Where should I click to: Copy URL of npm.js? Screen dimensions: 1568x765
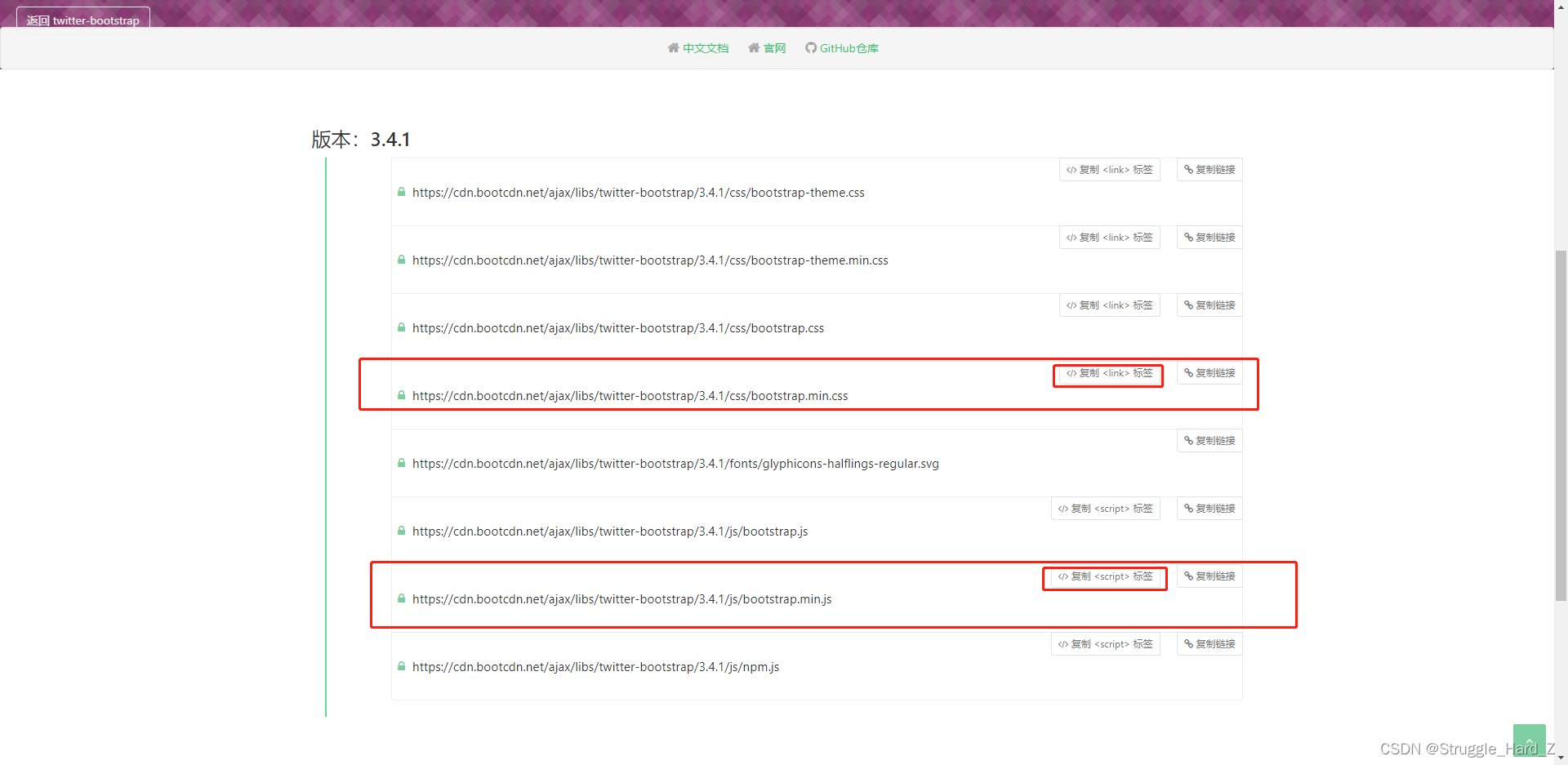click(x=1209, y=644)
